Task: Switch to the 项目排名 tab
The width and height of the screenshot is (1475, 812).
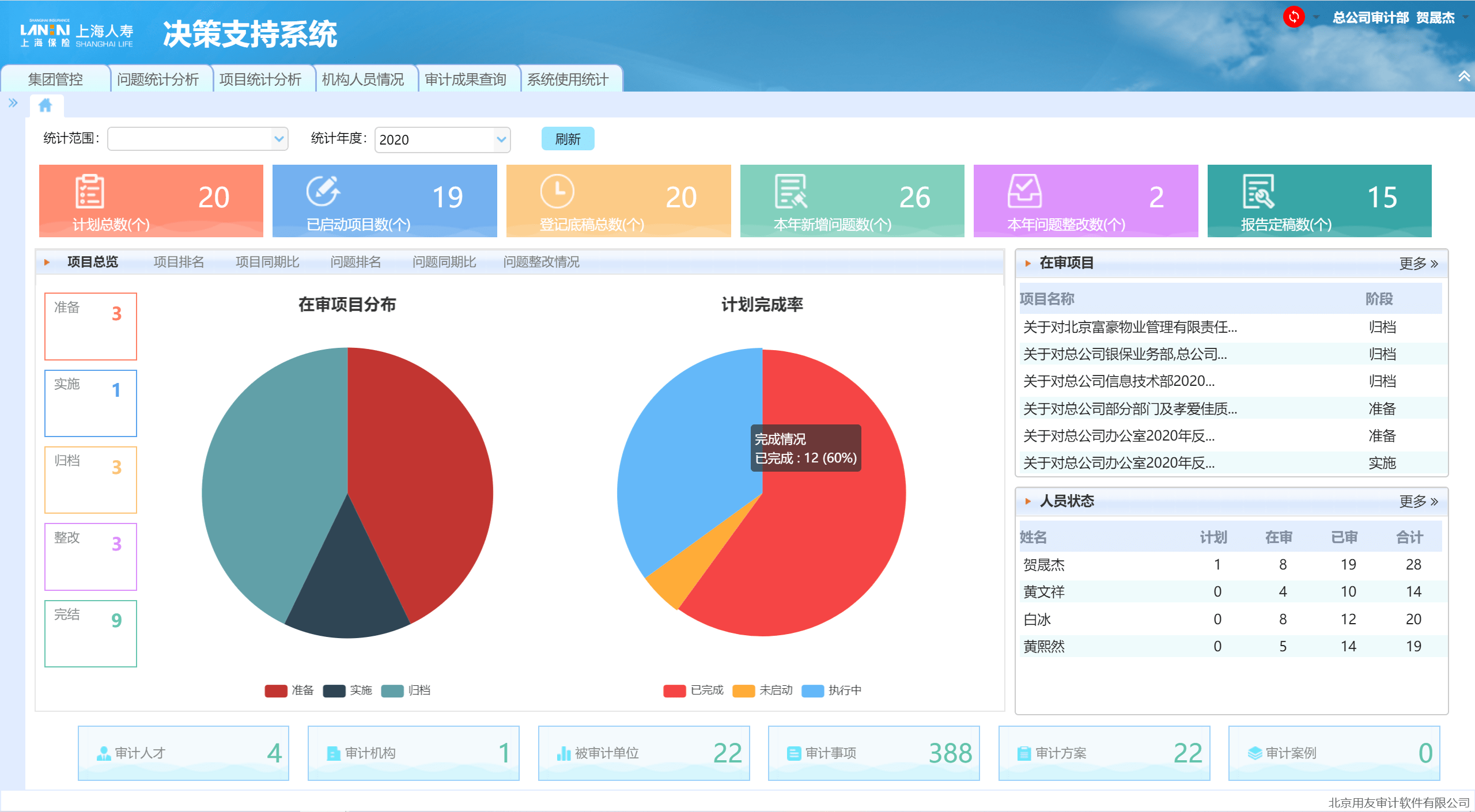Action: tap(179, 262)
